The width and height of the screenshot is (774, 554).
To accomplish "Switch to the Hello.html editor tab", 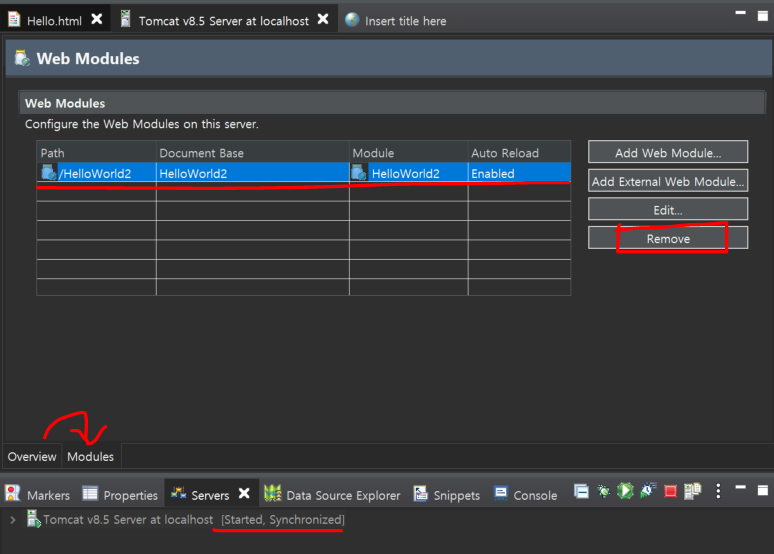I will (x=54, y=21).
